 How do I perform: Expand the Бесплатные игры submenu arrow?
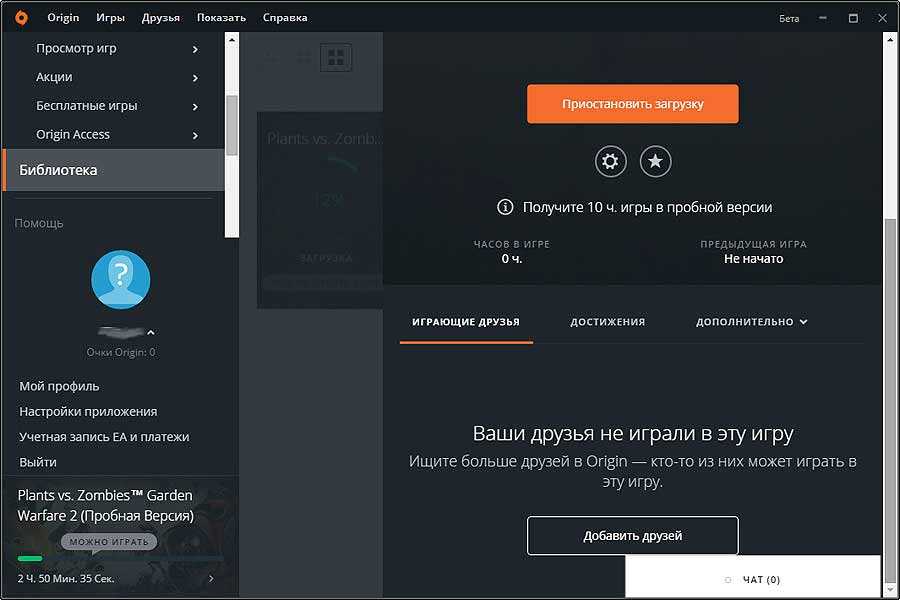[195, 107]
